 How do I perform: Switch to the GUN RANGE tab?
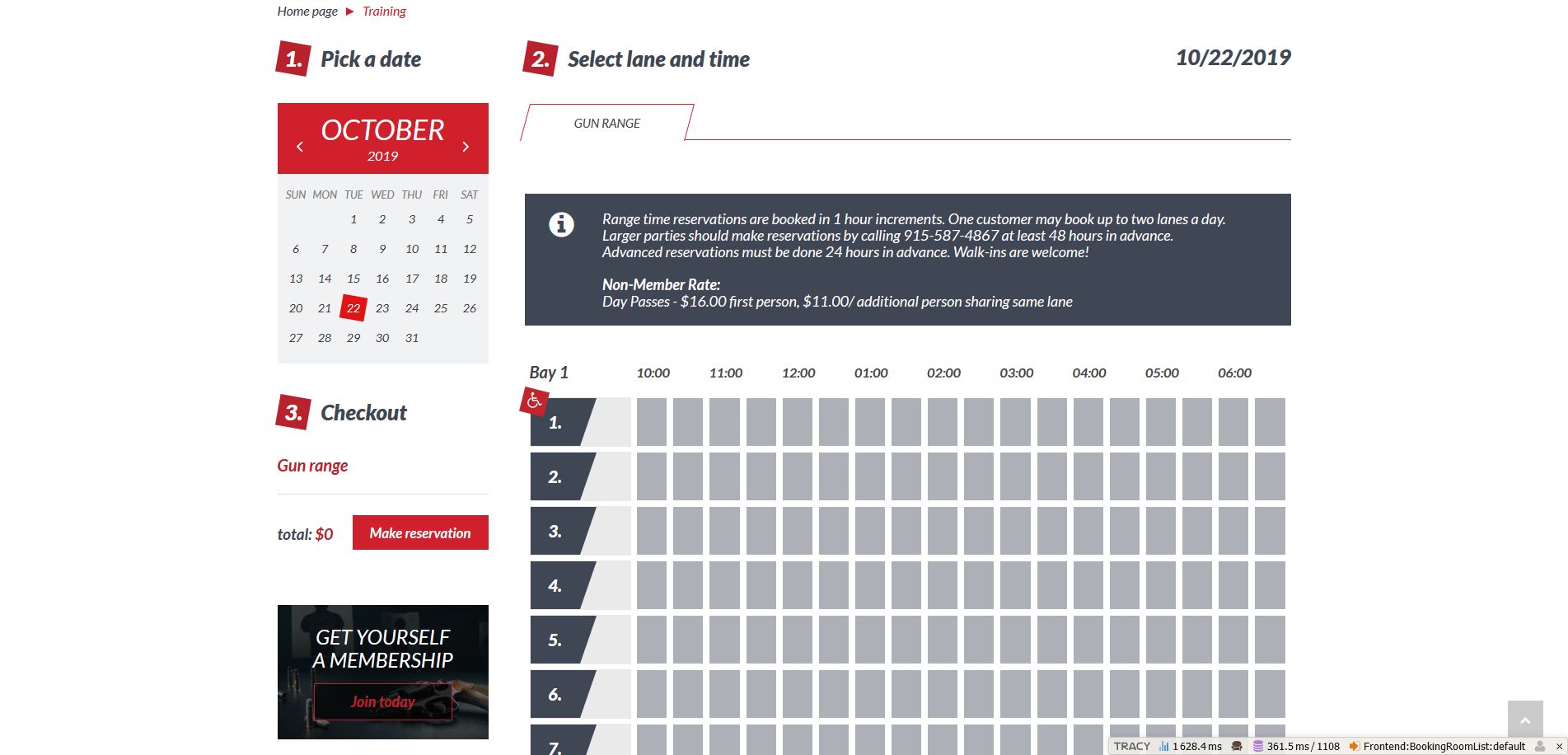click(606, 124)
